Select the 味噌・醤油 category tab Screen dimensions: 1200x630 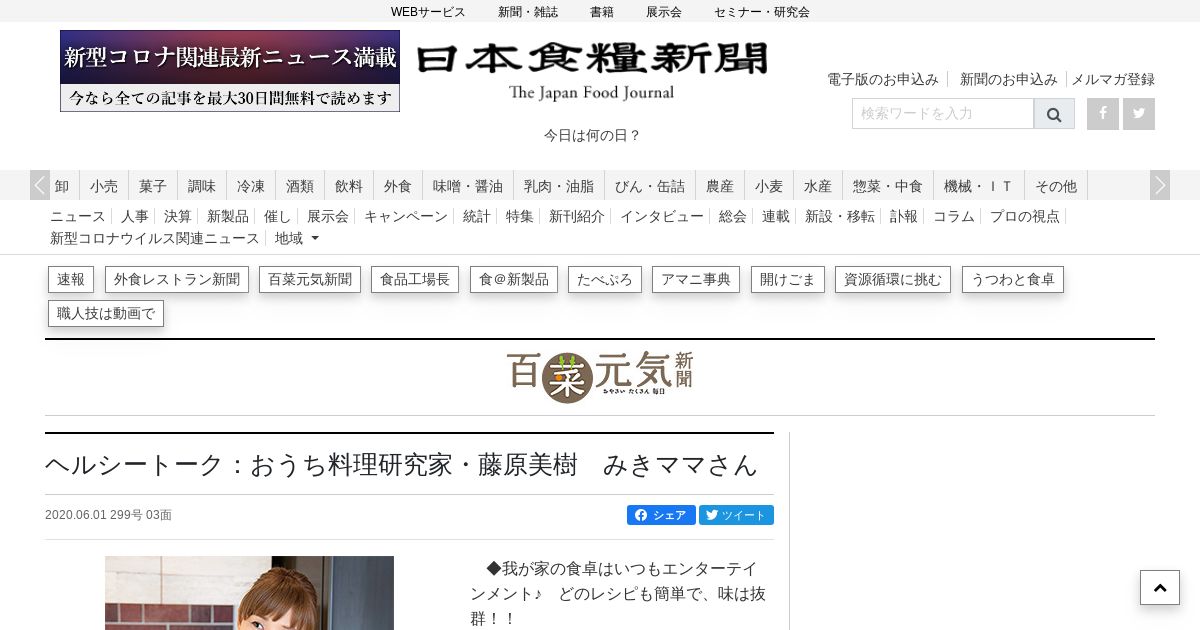click(468, 186)
